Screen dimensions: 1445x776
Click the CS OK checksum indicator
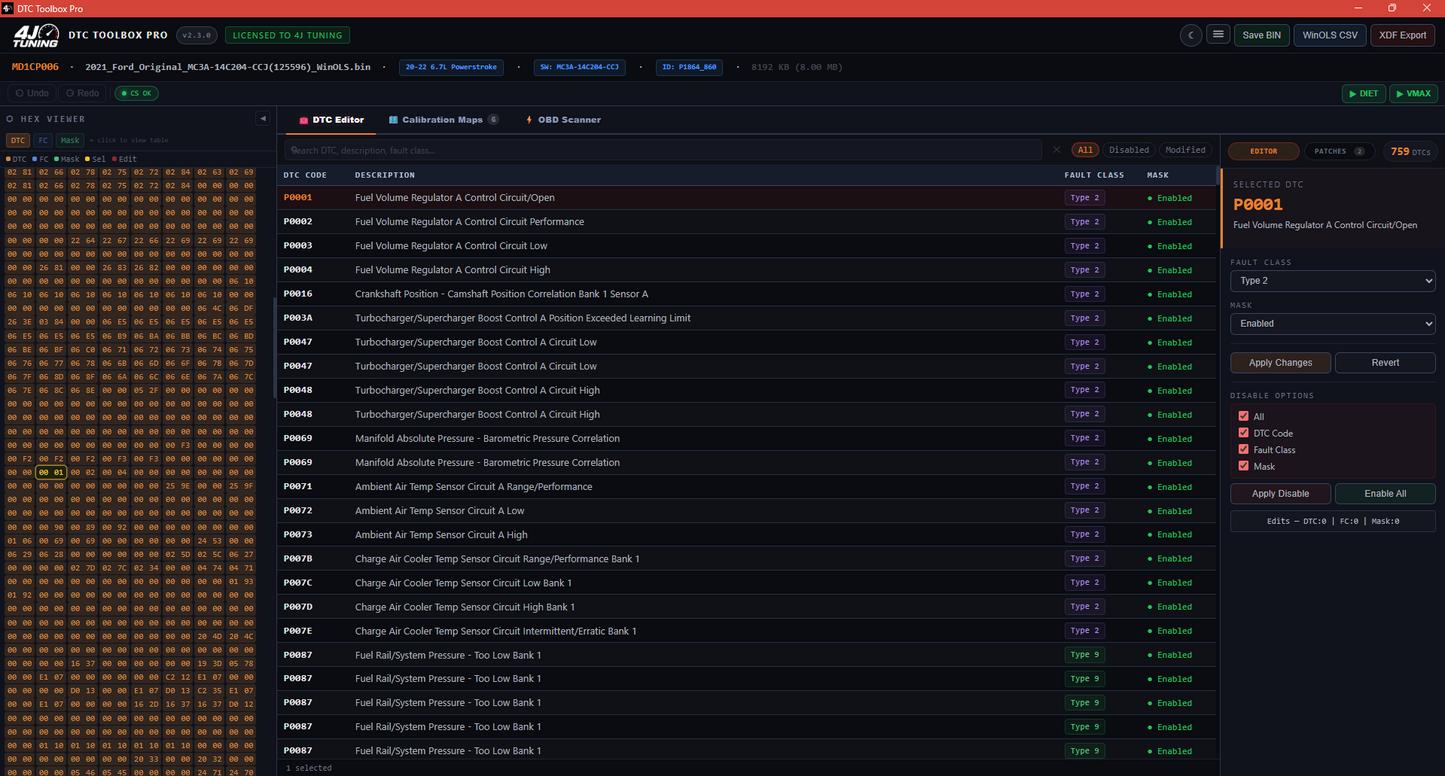[136, 93]
